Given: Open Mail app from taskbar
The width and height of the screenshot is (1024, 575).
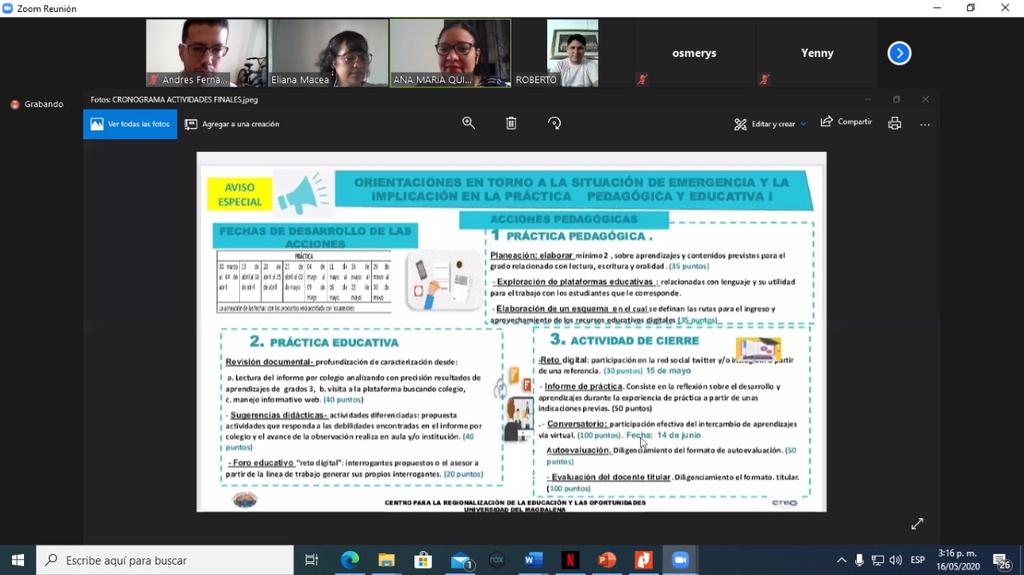Looking at the screenshot, I should (x=461, y=560).
